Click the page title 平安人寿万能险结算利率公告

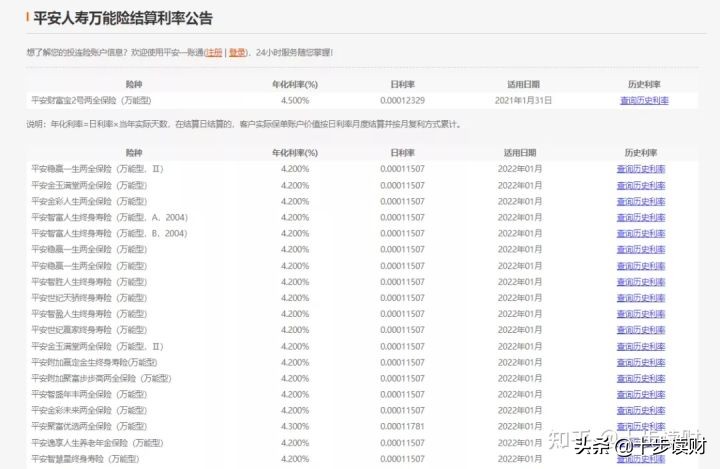[123, 18]
